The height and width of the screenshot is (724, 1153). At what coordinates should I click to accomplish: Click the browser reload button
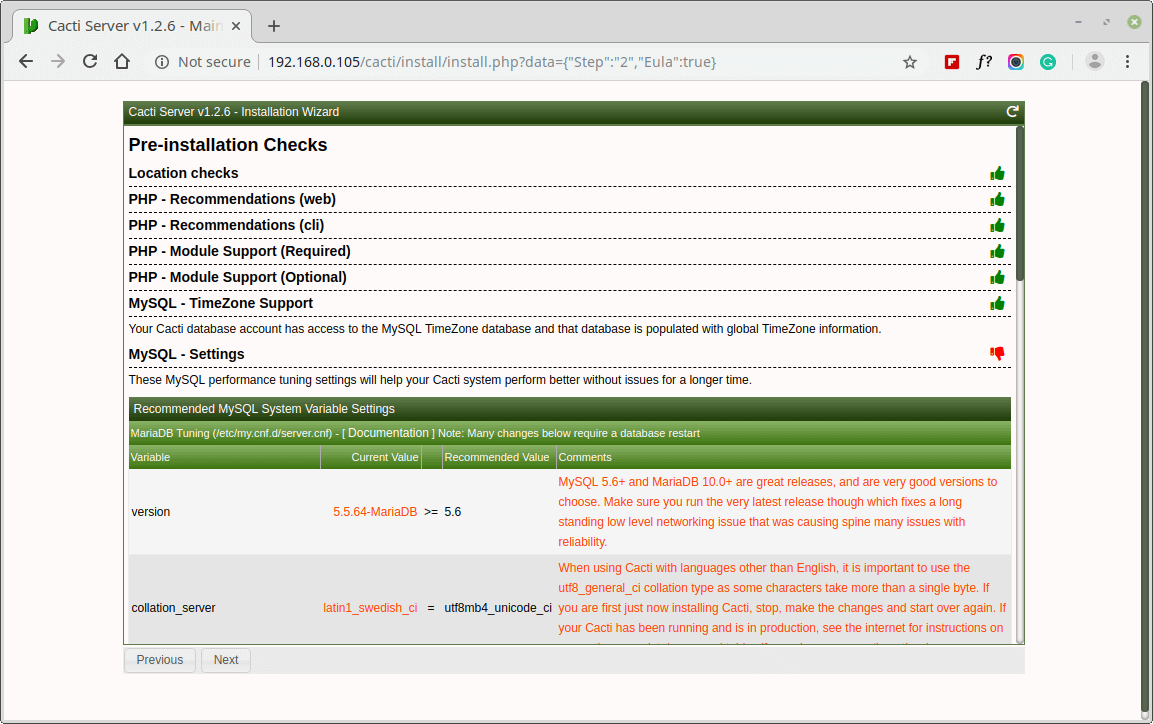pos(90,62)
